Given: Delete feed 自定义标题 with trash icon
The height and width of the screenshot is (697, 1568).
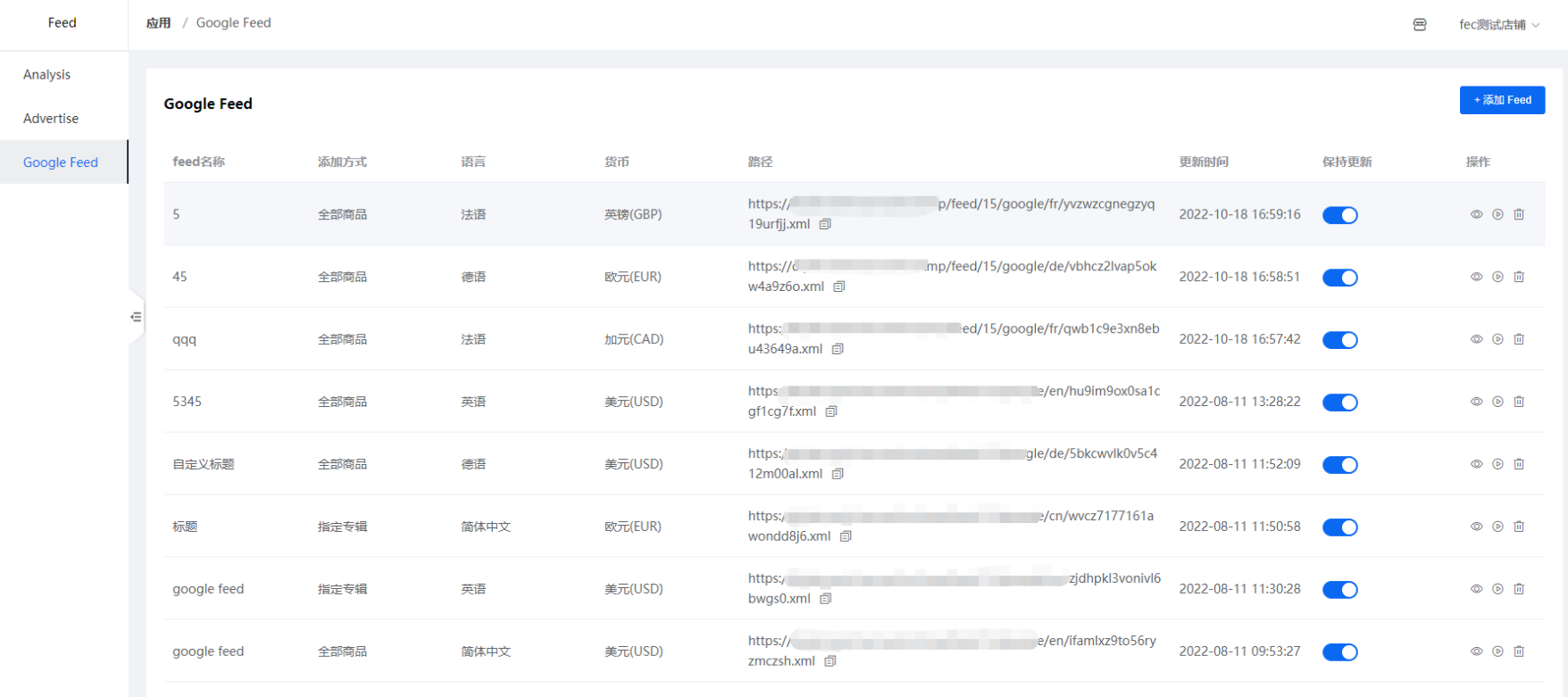Looking at the screenshot, I should pos(1519,464).
